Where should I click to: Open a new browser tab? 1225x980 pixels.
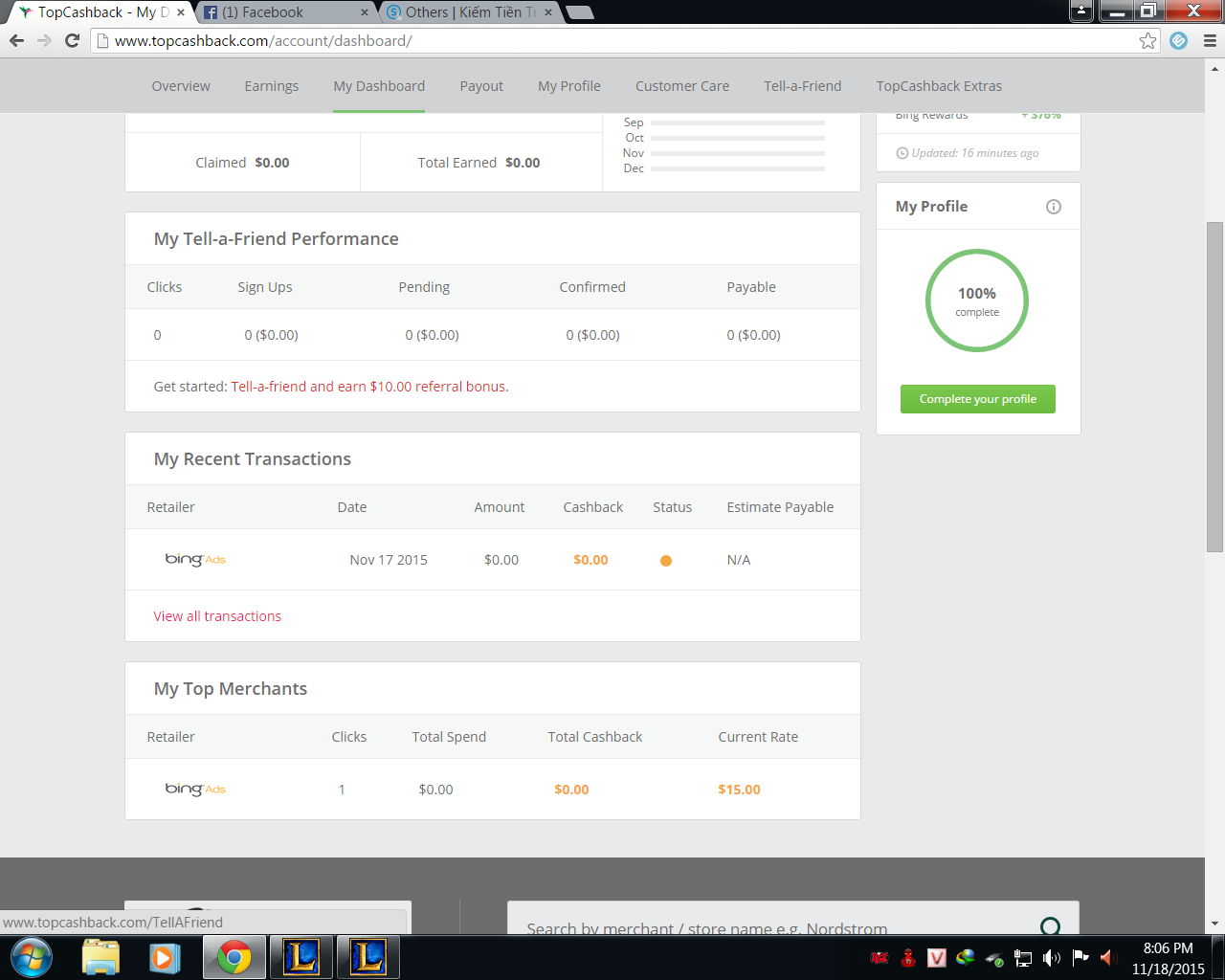pyautogui.click(x=580, y=12)
